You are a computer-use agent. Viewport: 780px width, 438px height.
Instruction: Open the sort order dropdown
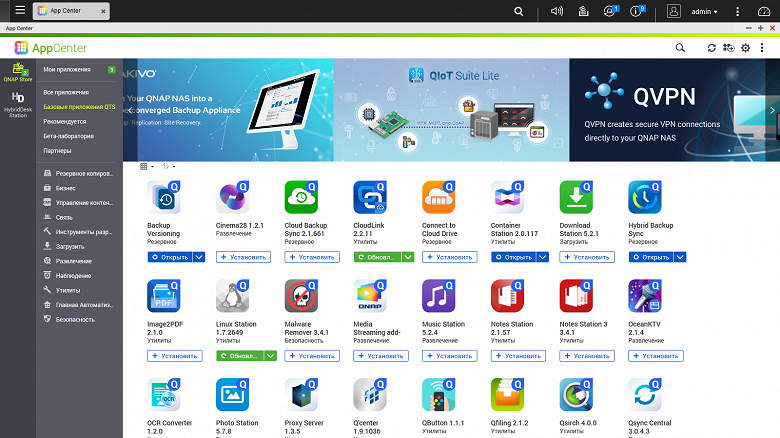pos(168,166)
